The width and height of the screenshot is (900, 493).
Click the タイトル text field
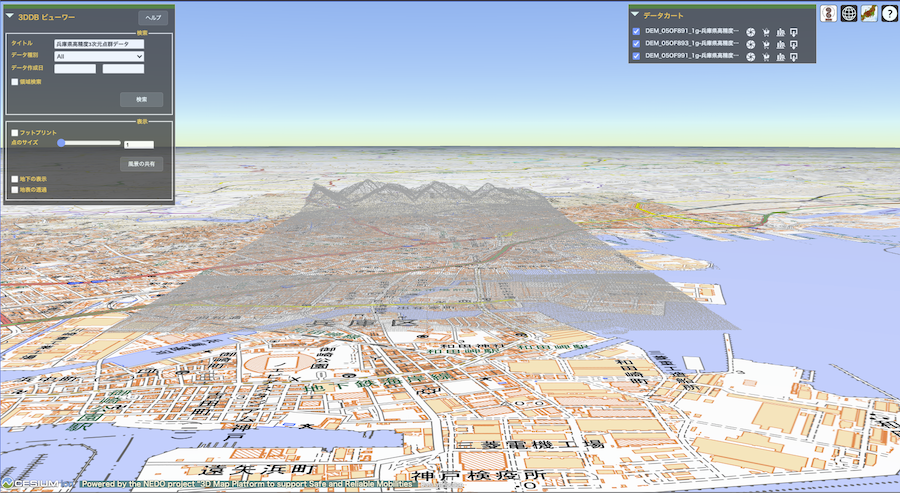pyautogui.click(x=99, y=44)
